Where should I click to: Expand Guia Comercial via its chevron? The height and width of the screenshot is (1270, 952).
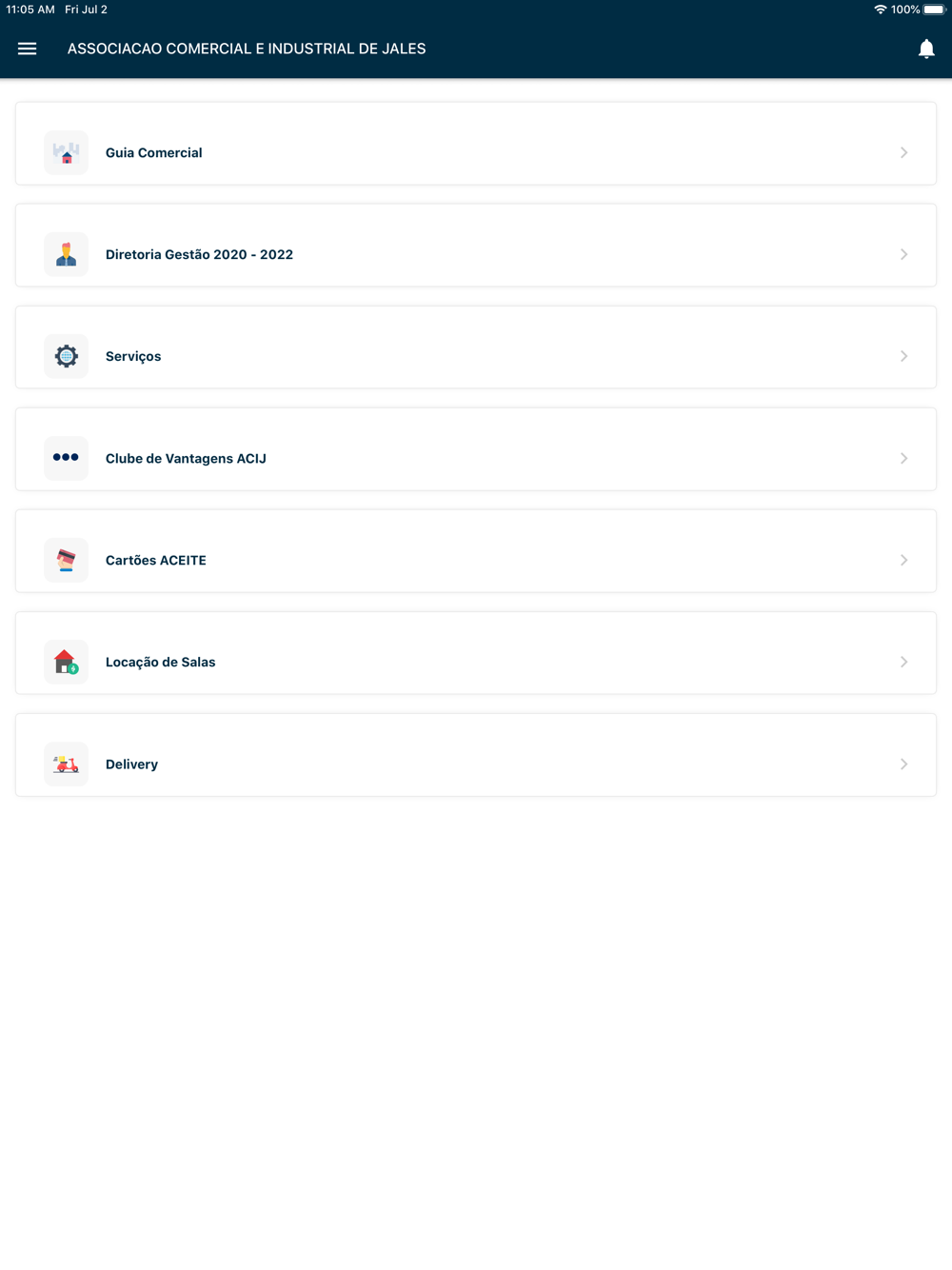(x=904, y=152)
